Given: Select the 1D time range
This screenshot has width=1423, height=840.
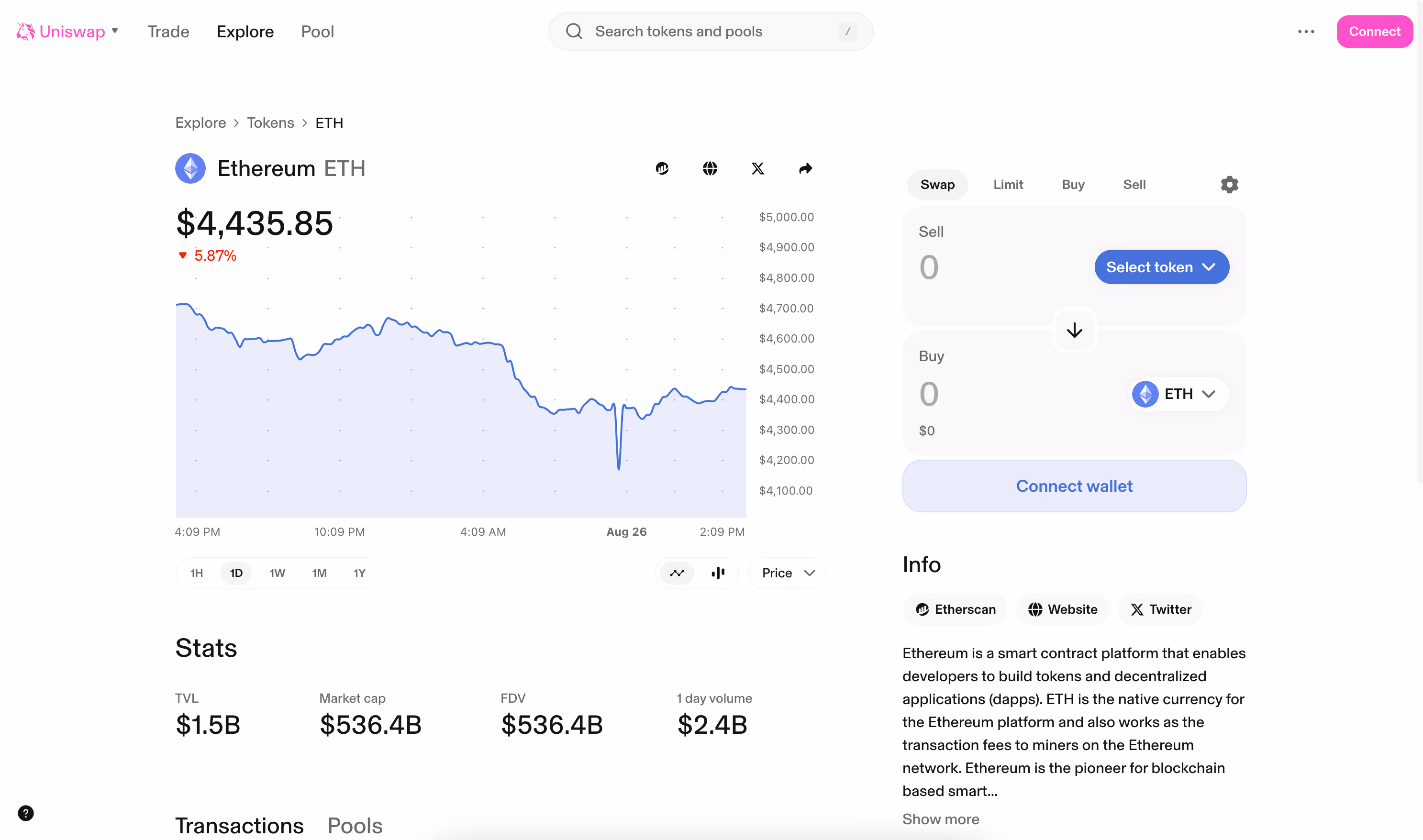Looking at the screenshot, I should [236, 573].
